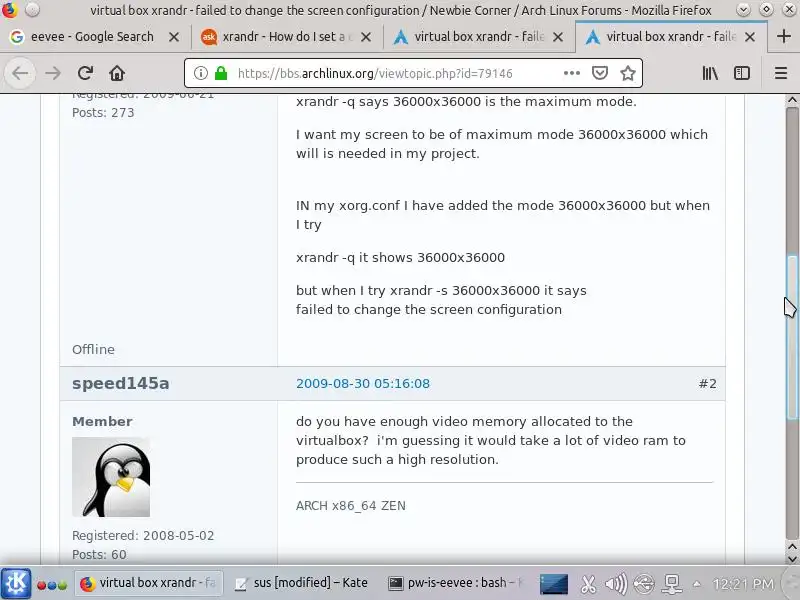Click the penguin avatar of speed145a
800x600 pixels.
point(111,477)
